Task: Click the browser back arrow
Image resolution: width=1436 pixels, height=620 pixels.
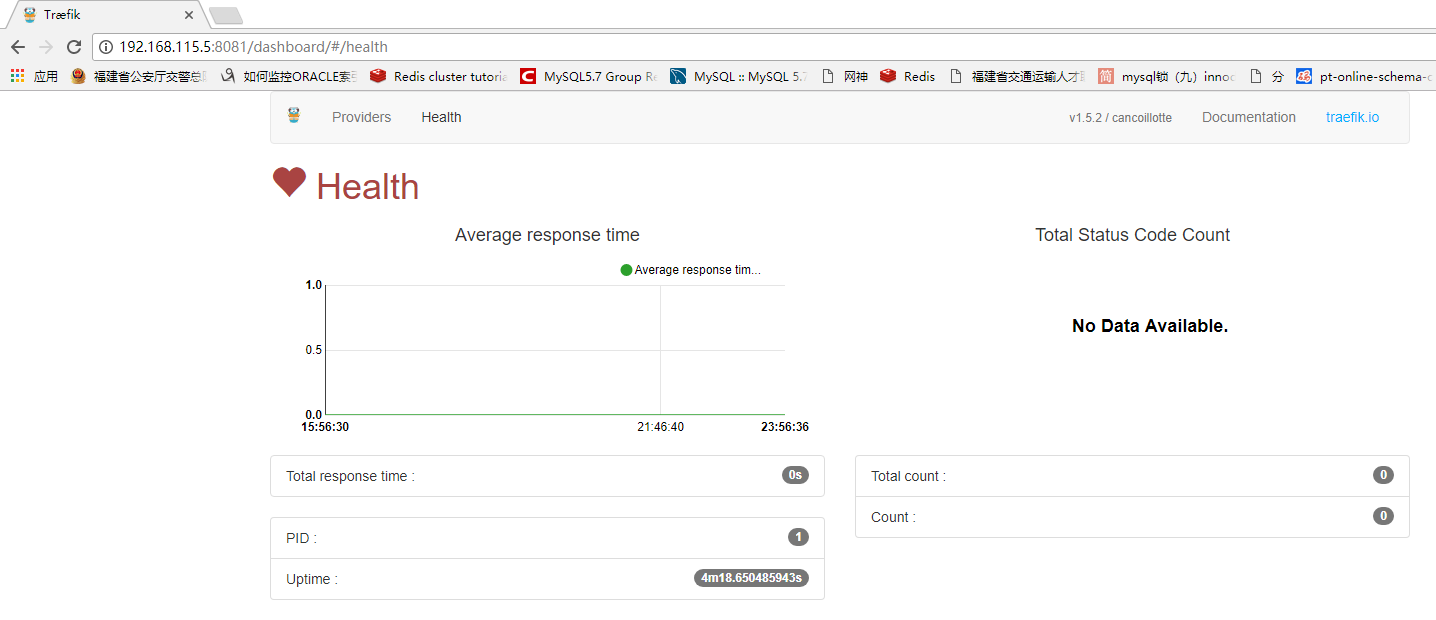Action: tap(18, 47)
